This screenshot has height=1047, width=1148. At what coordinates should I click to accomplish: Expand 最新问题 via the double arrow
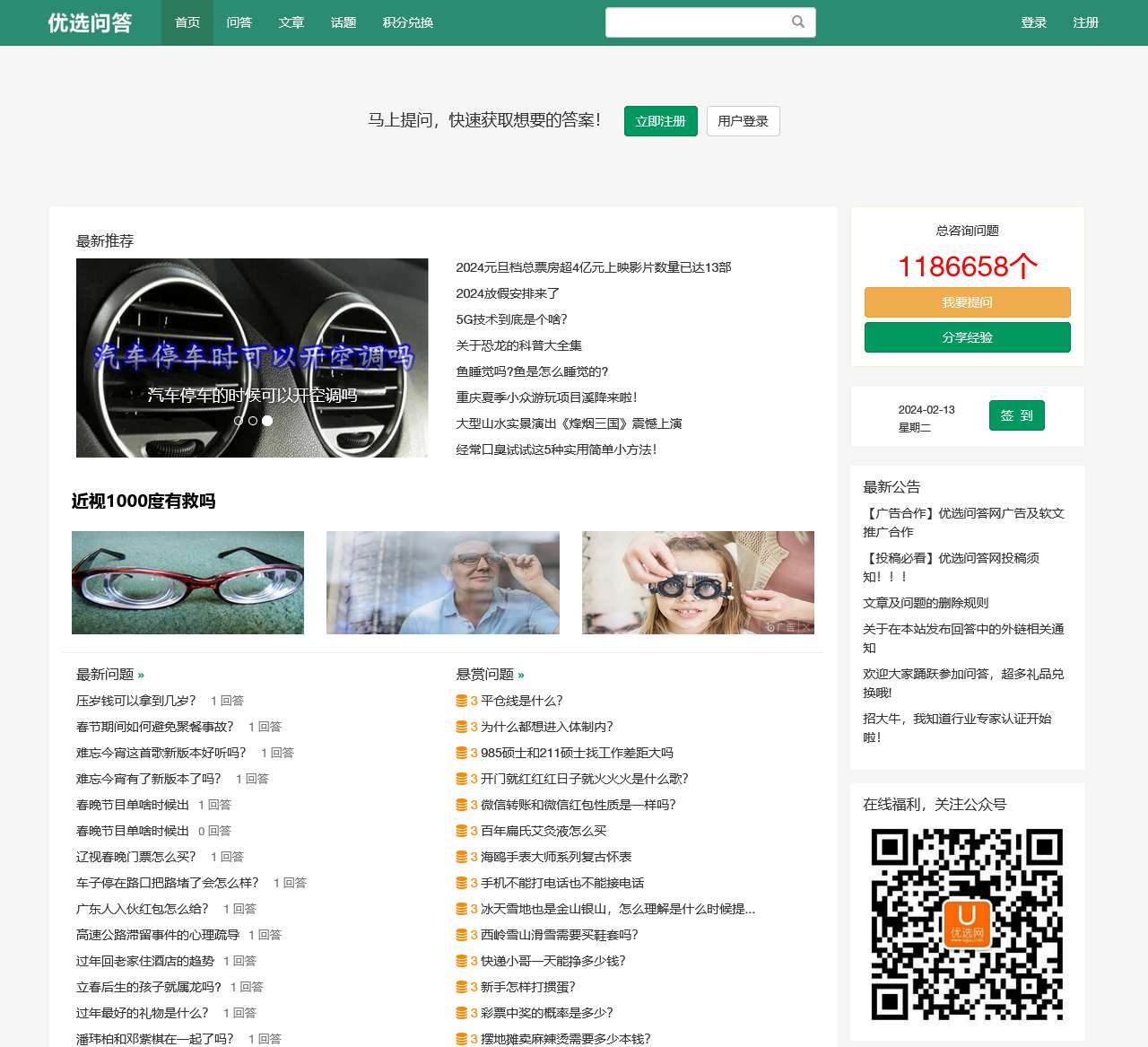141,675
